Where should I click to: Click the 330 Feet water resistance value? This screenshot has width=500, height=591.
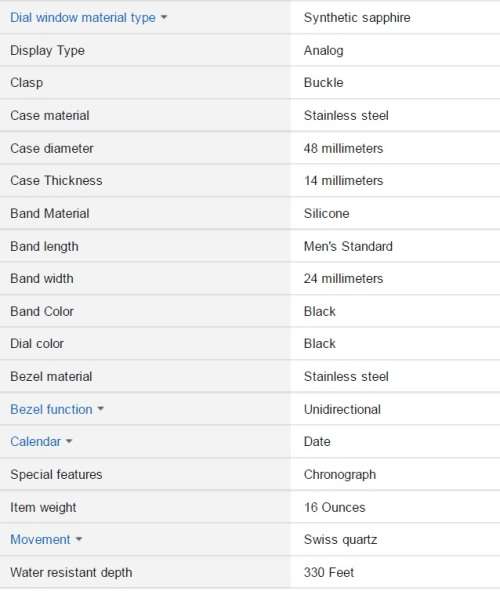[x=329, y=572]
